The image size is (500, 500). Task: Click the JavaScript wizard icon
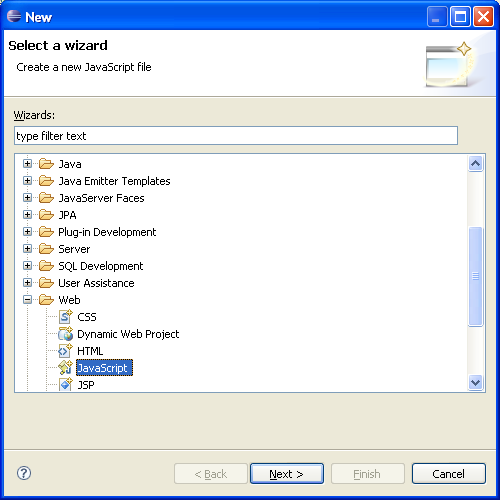65,368
